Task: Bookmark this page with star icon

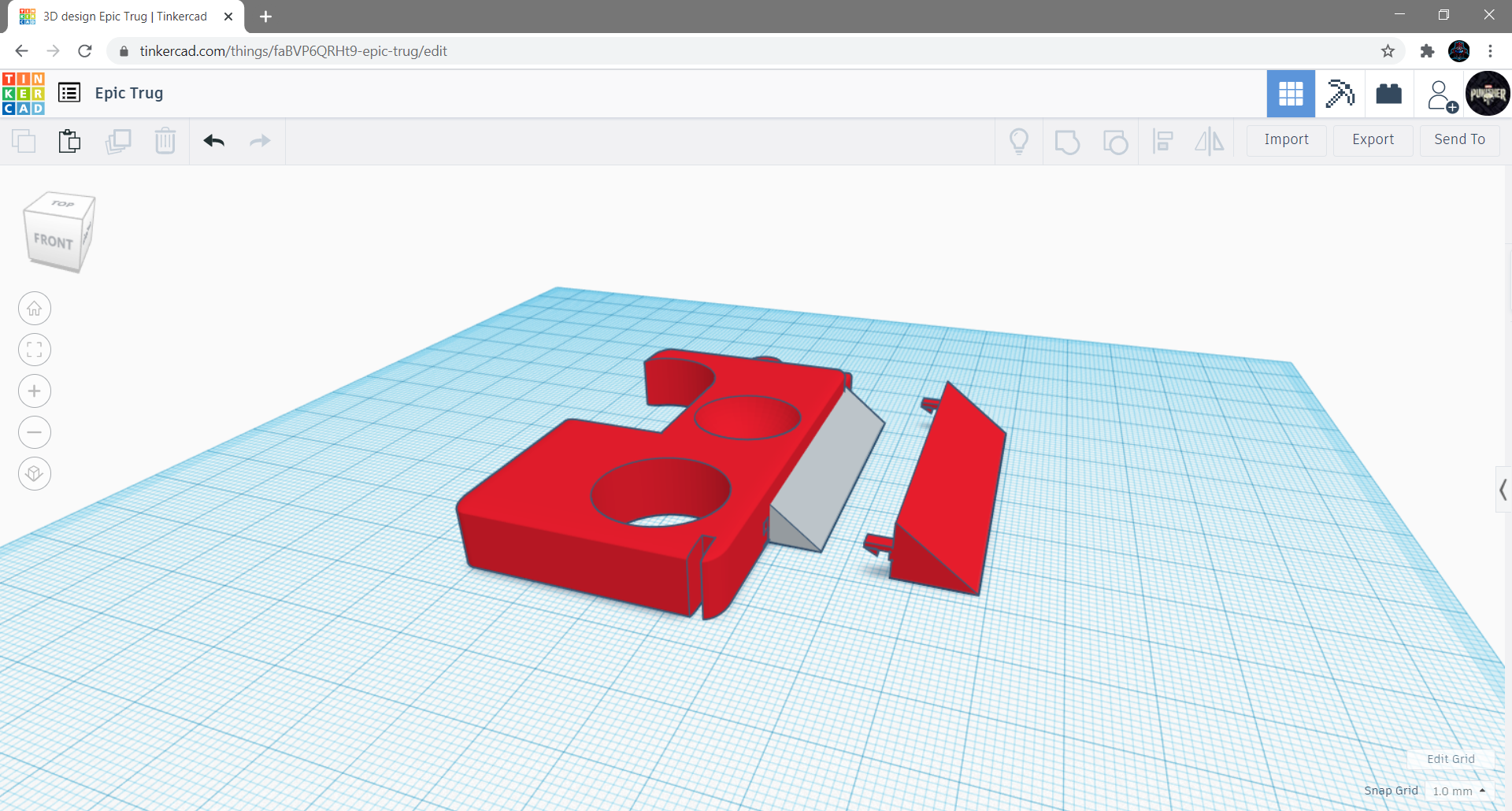Action: [x=1388, y=51]
